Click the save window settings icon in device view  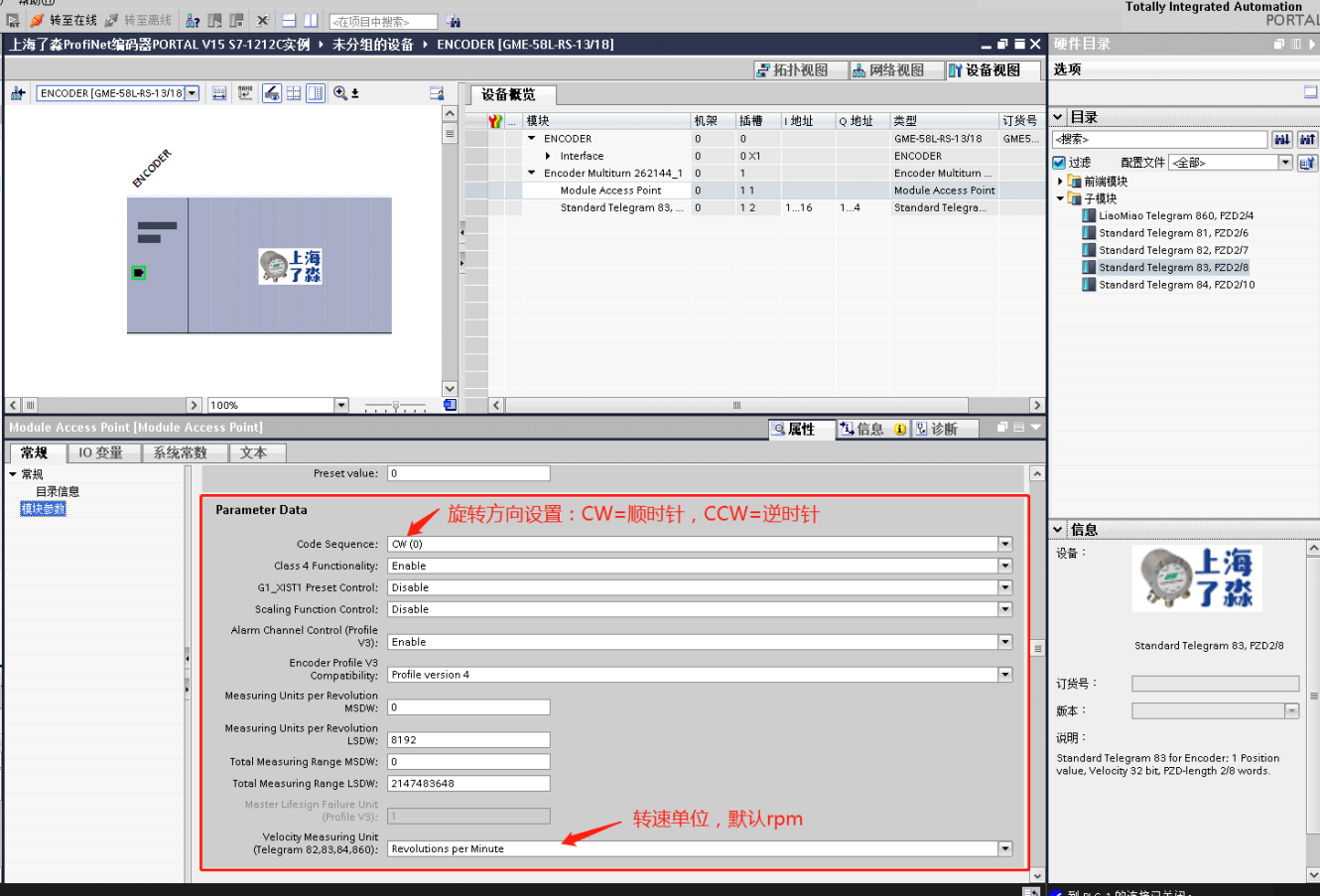pos(437,93)
